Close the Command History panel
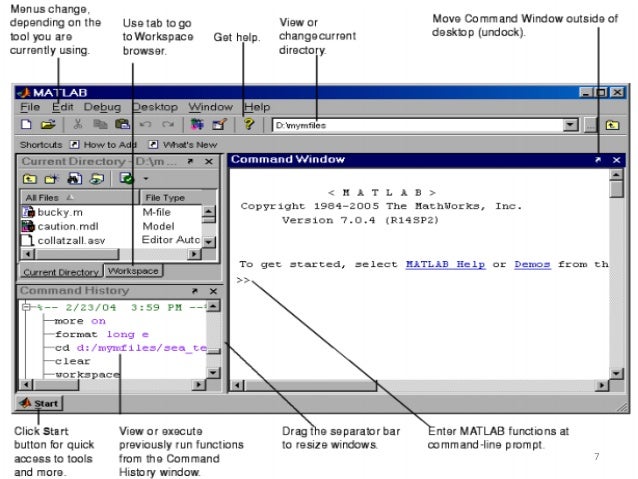This screenshot has height=479, width=638. coord(213,291)
